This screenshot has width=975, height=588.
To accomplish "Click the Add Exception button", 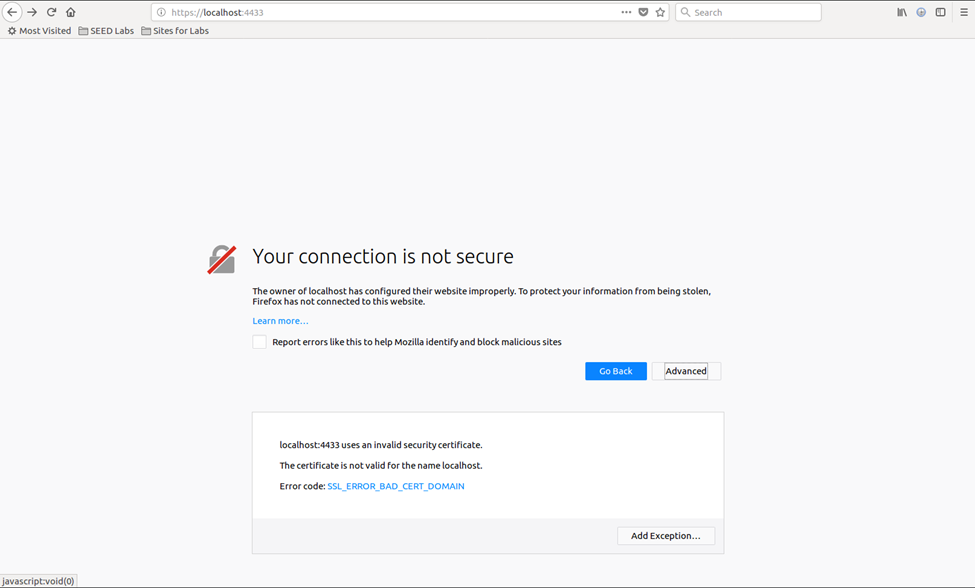I will click(665, 535).
